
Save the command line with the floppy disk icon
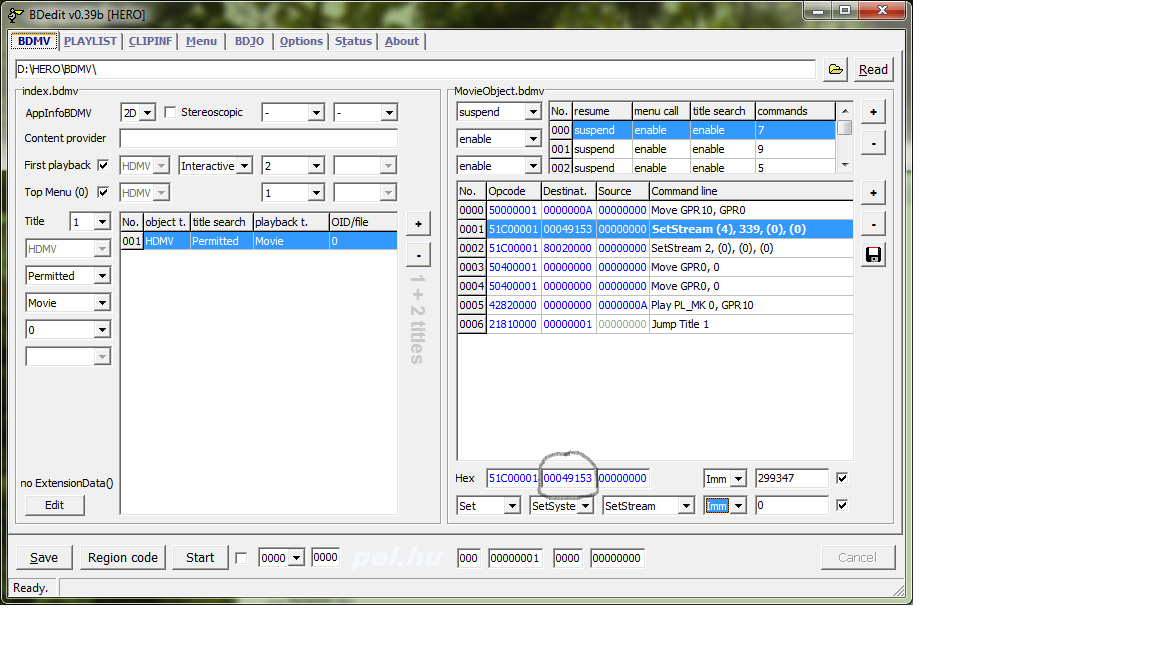873,255
